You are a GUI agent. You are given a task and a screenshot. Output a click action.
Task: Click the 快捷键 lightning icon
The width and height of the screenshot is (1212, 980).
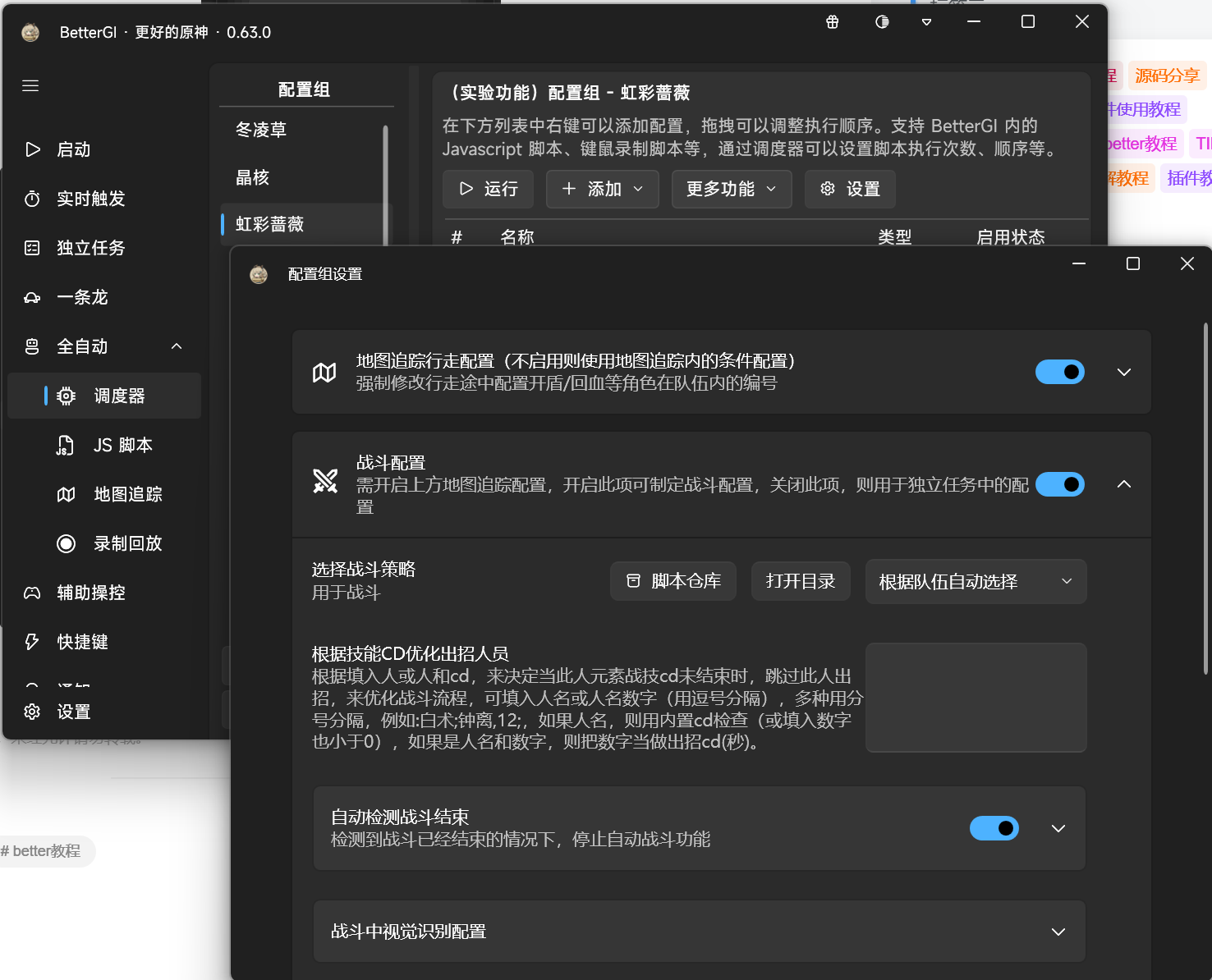[32, 642]
